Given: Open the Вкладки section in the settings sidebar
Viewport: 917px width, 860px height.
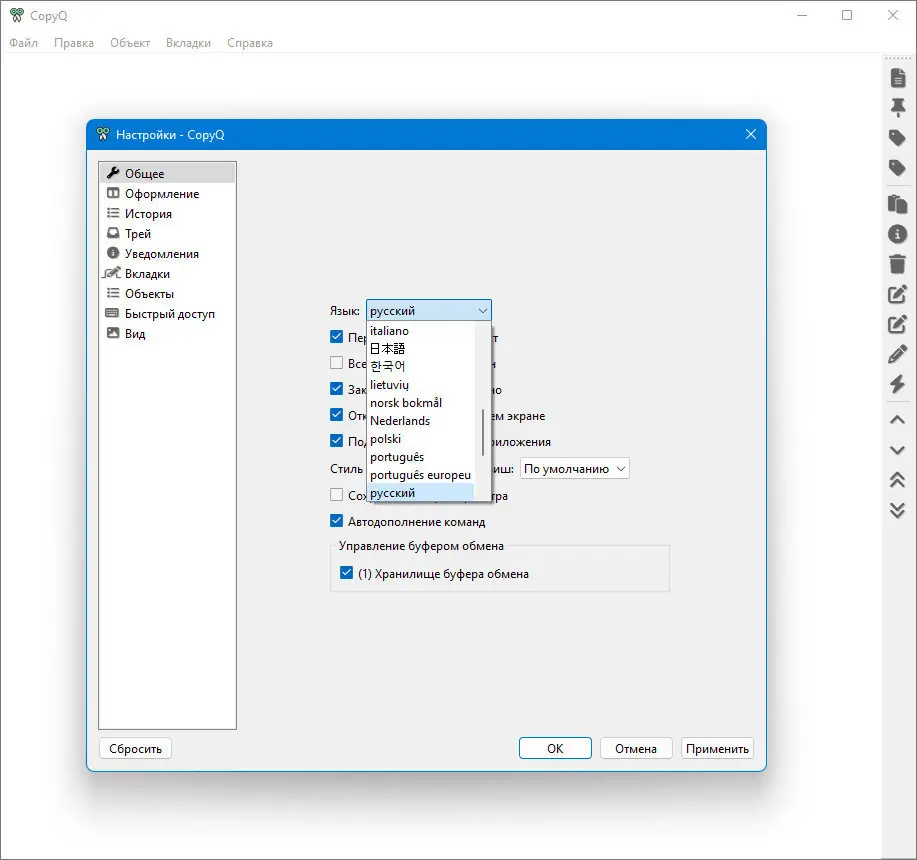Looking at the screenshot, I should click(167, 274).
